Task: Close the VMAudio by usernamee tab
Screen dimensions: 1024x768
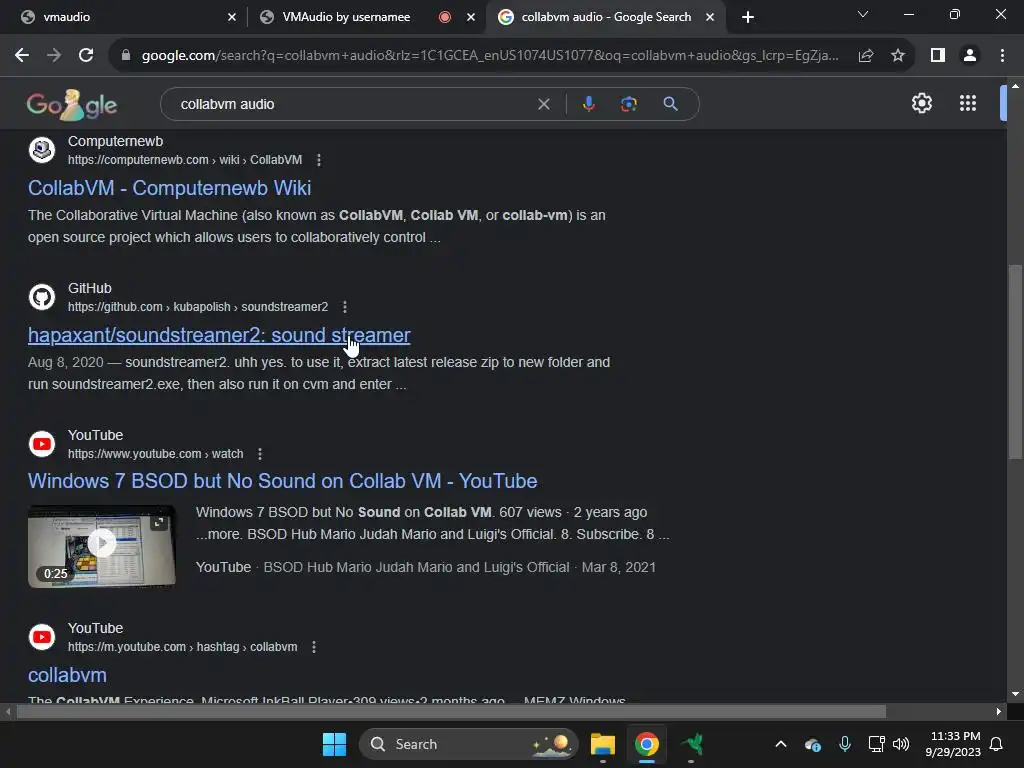Action: click(x=471, y=17)
